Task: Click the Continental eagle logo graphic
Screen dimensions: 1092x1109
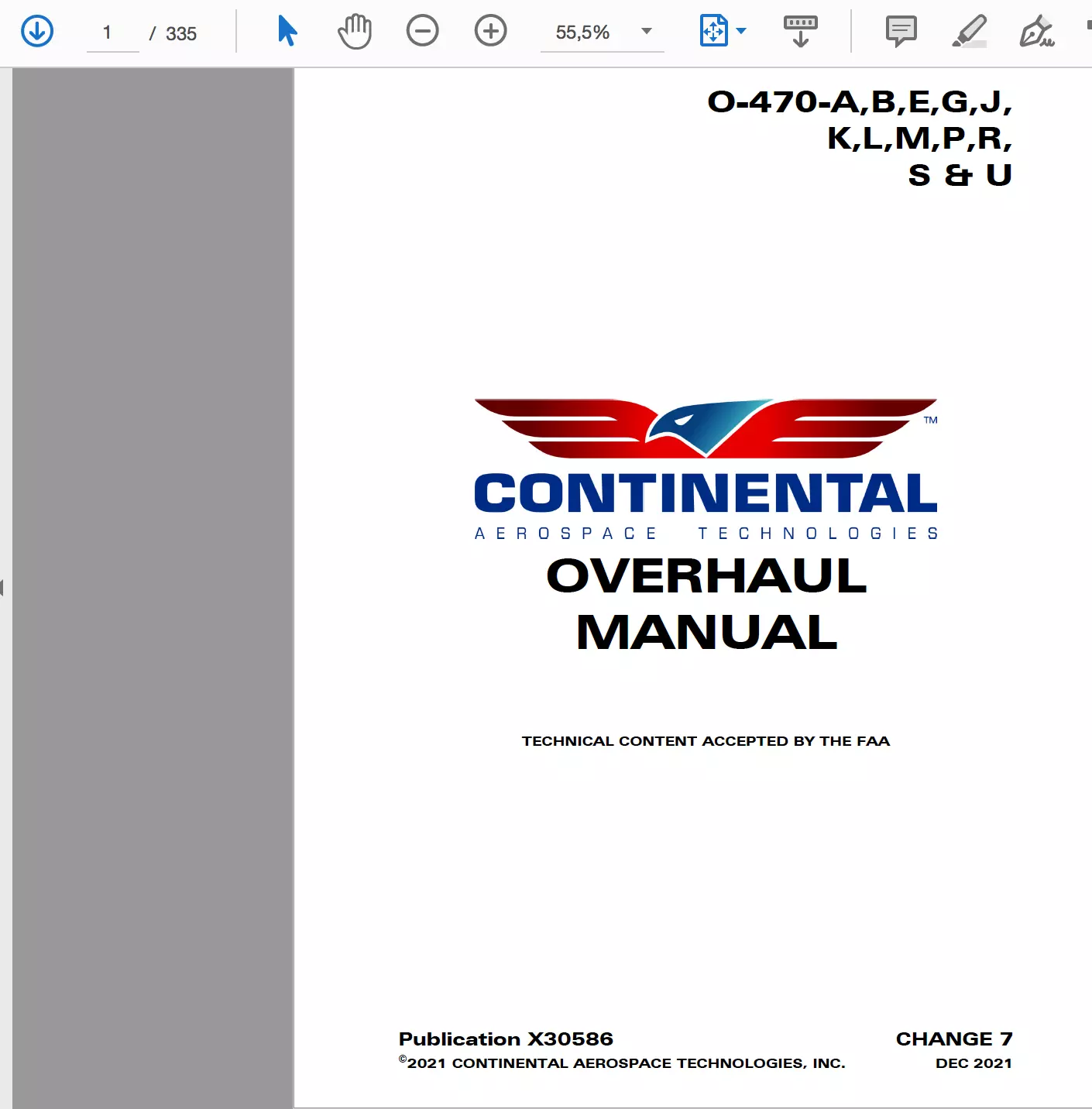Action: pyautogui.click(x=706, y=427)
